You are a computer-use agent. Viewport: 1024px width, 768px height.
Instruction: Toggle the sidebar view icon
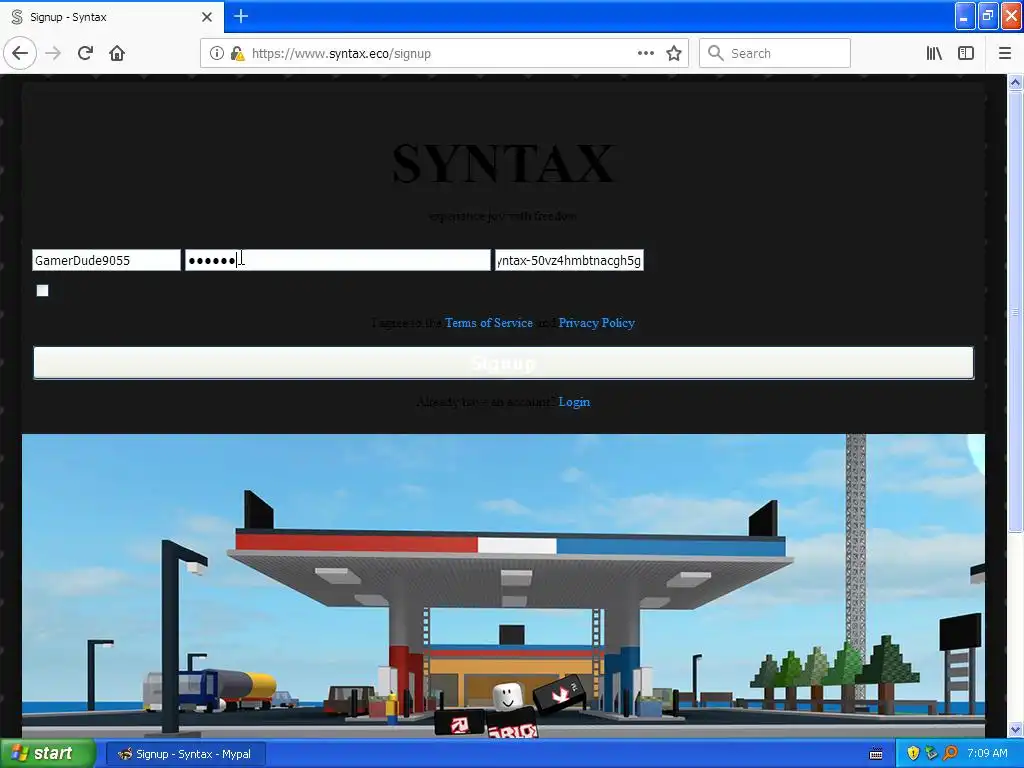[x=966, y=54]
